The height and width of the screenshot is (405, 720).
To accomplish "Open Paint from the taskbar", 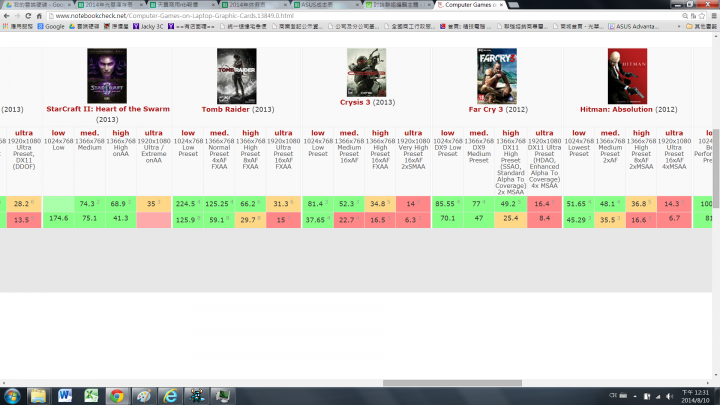I will point(143,396).
